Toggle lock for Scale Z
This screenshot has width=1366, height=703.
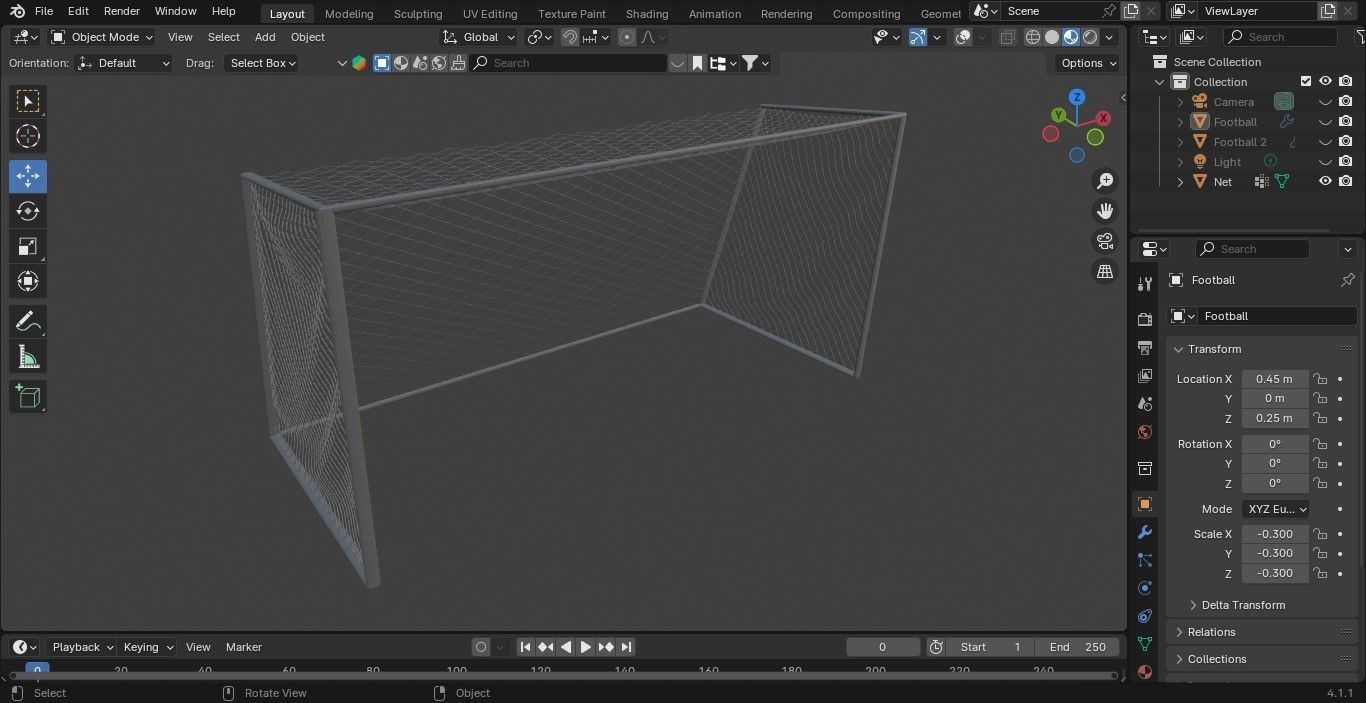(1320, 573)
